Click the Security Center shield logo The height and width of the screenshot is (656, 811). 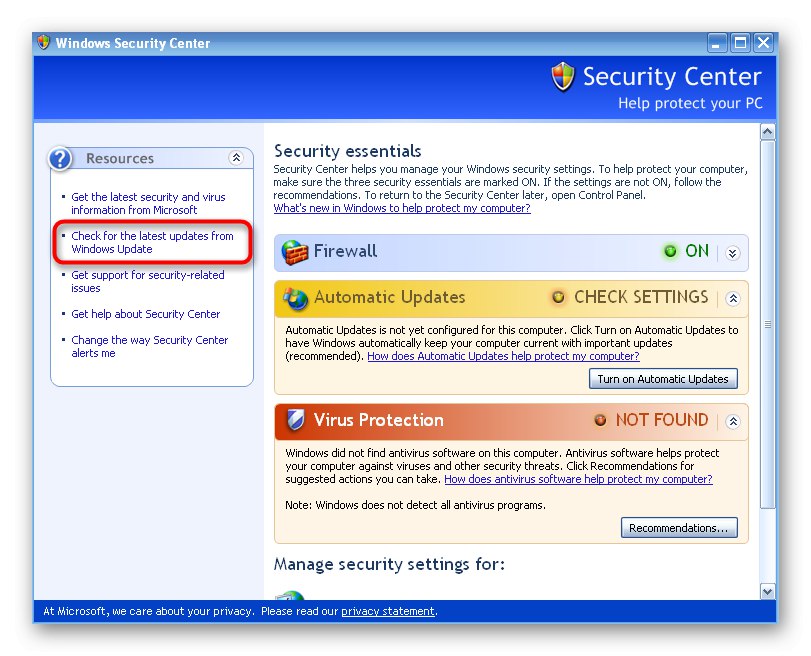point(564,77)
